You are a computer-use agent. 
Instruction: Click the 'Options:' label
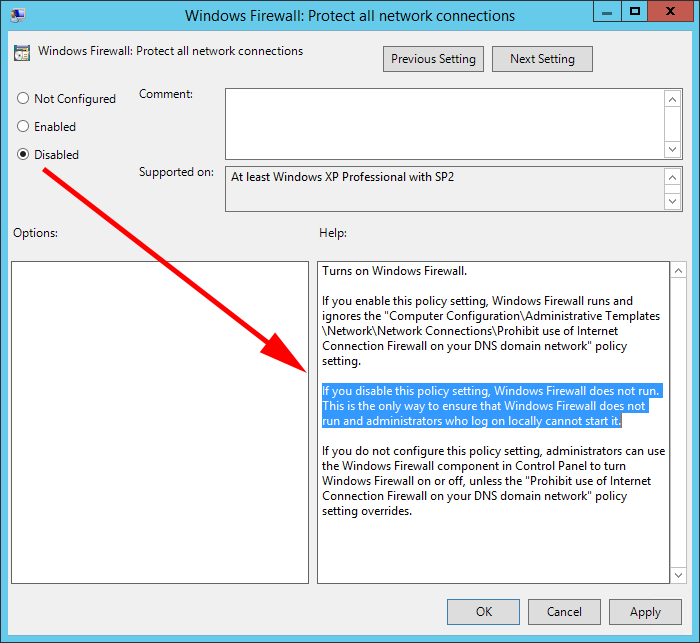(x=35, y=233)
